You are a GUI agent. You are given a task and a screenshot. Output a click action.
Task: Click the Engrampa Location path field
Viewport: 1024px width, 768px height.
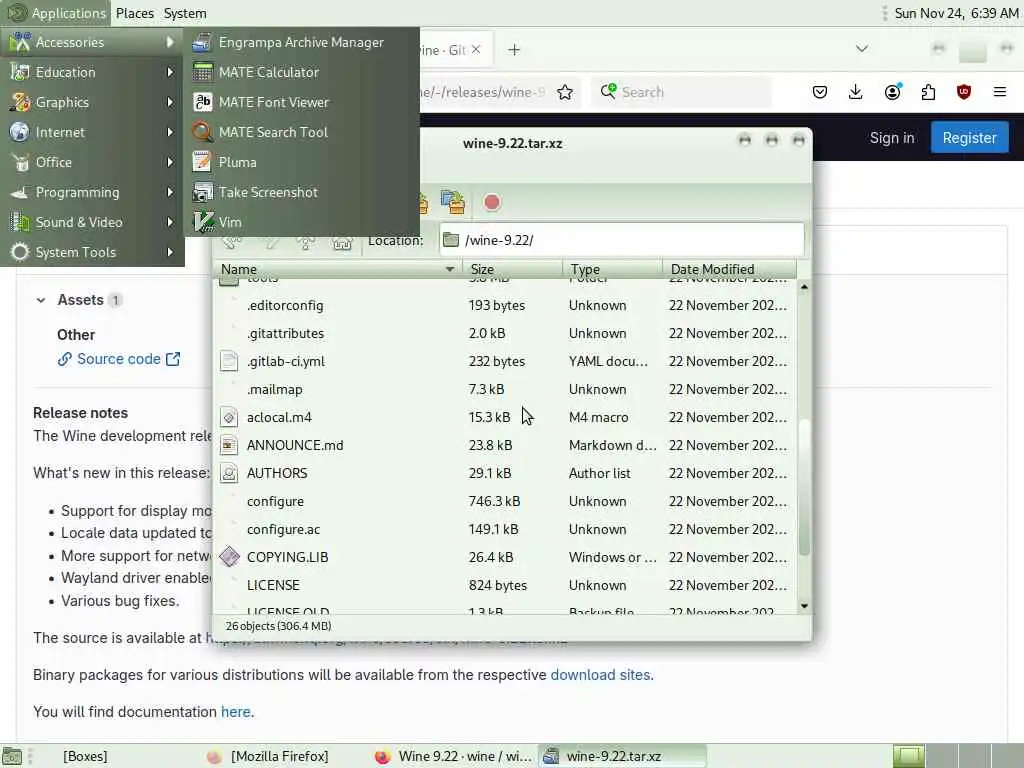(622, 240)
